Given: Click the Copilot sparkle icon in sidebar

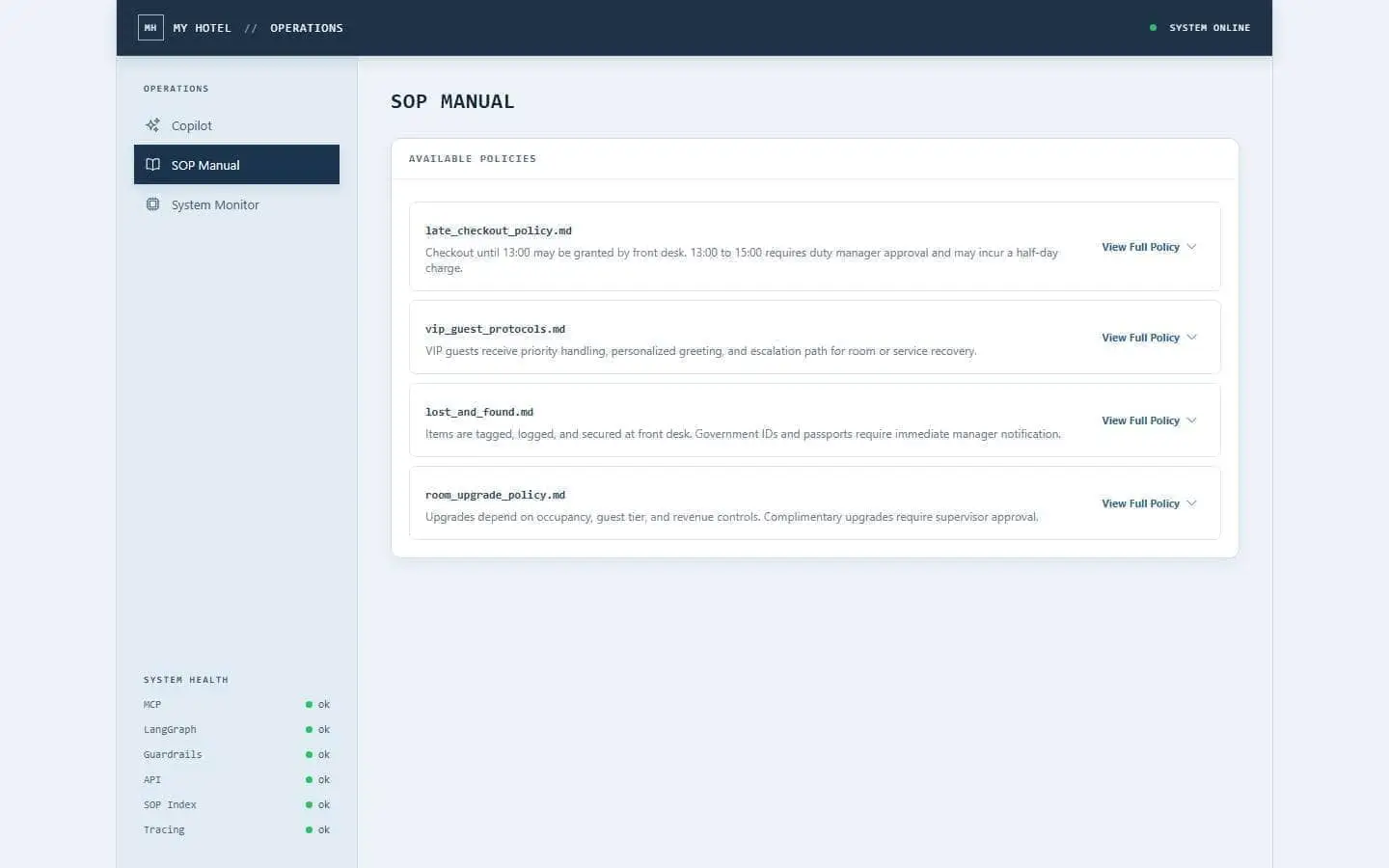Looking at the screenshot, I should (152, 125).
